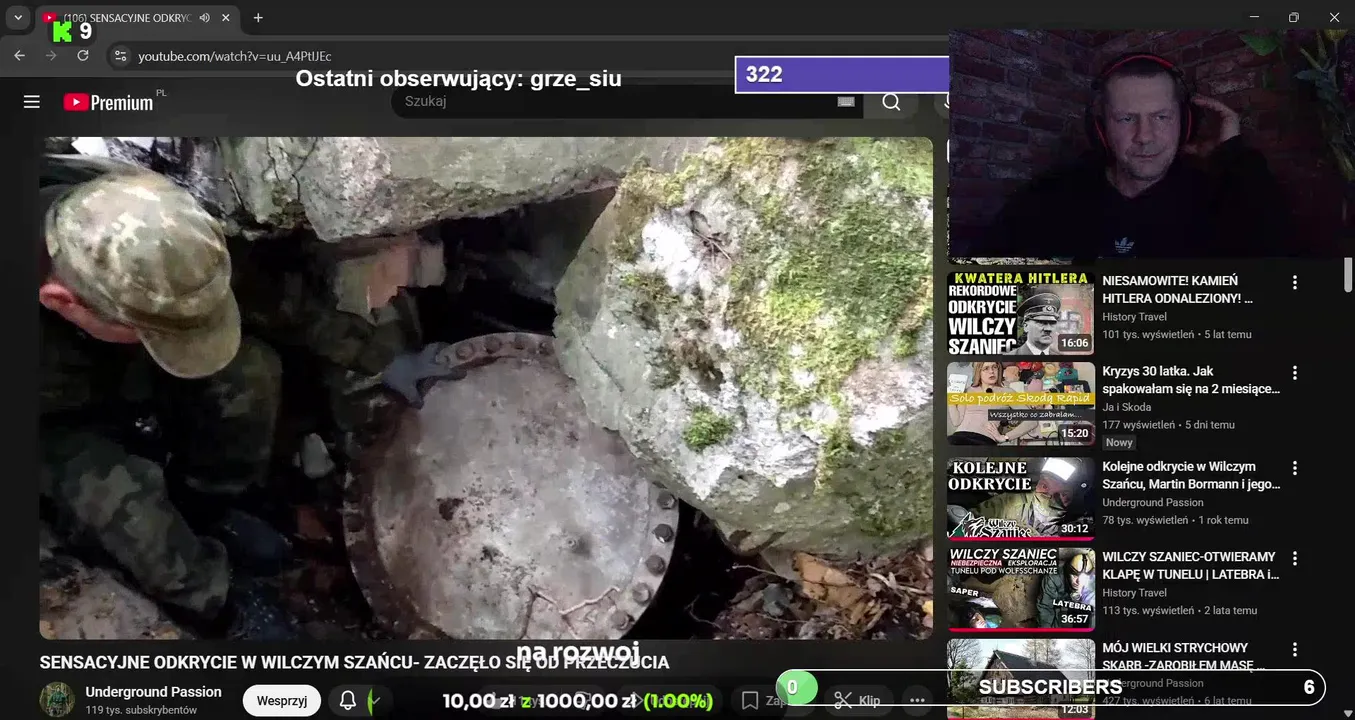
Task: Click the video player area
Action: [486, 388]
